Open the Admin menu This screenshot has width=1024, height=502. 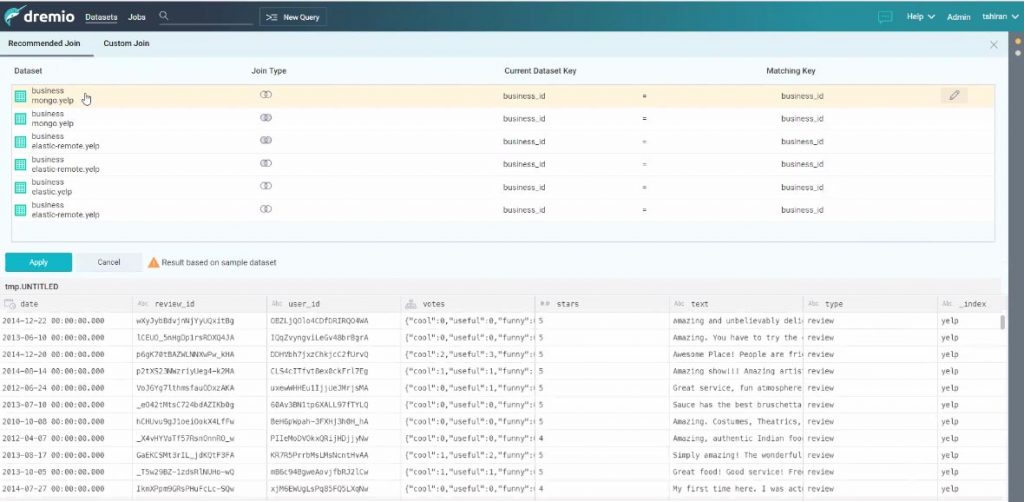click(958, 17)
